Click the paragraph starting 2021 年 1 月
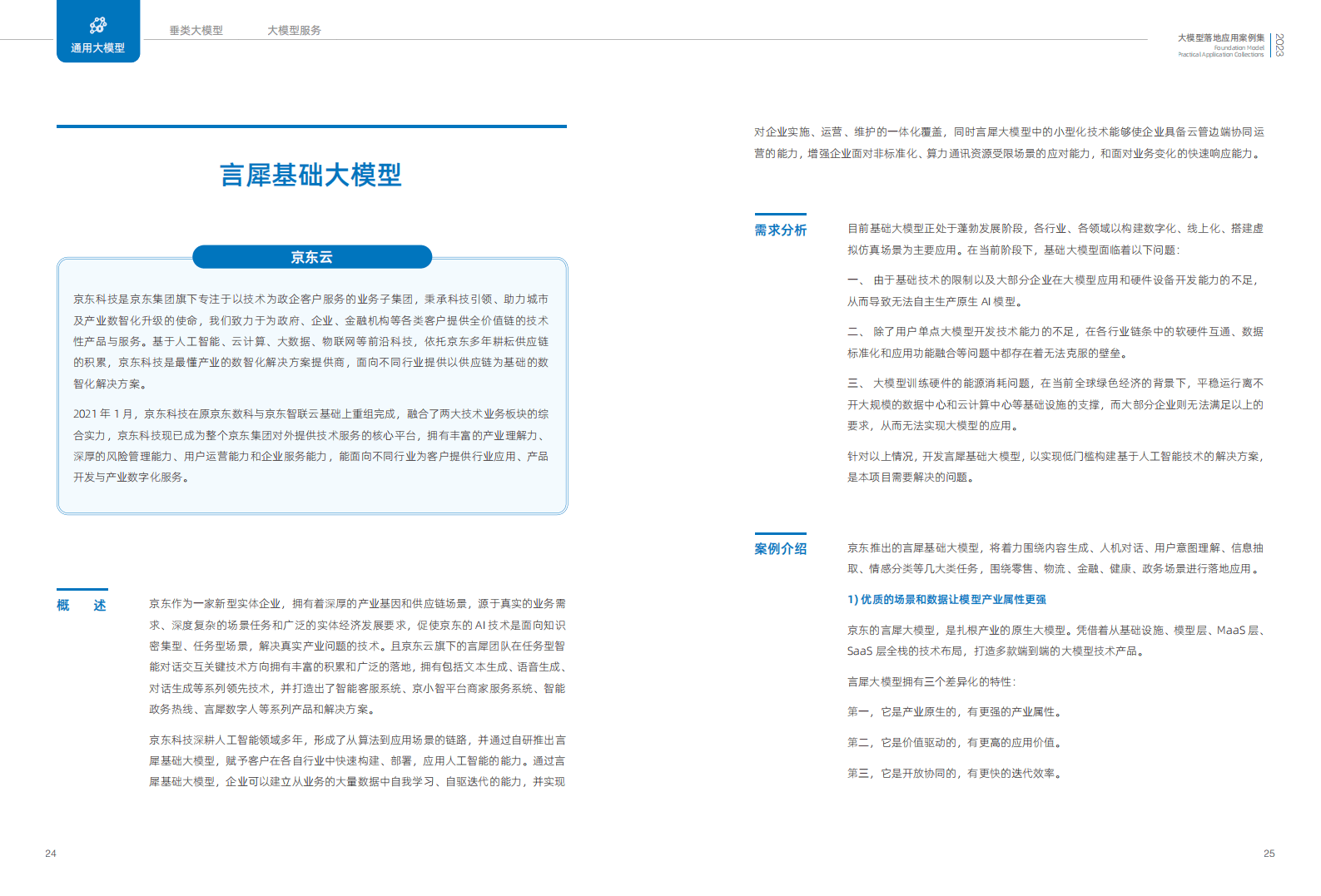The height and width of the screenshot is (896, 1321). pos(310,446)
